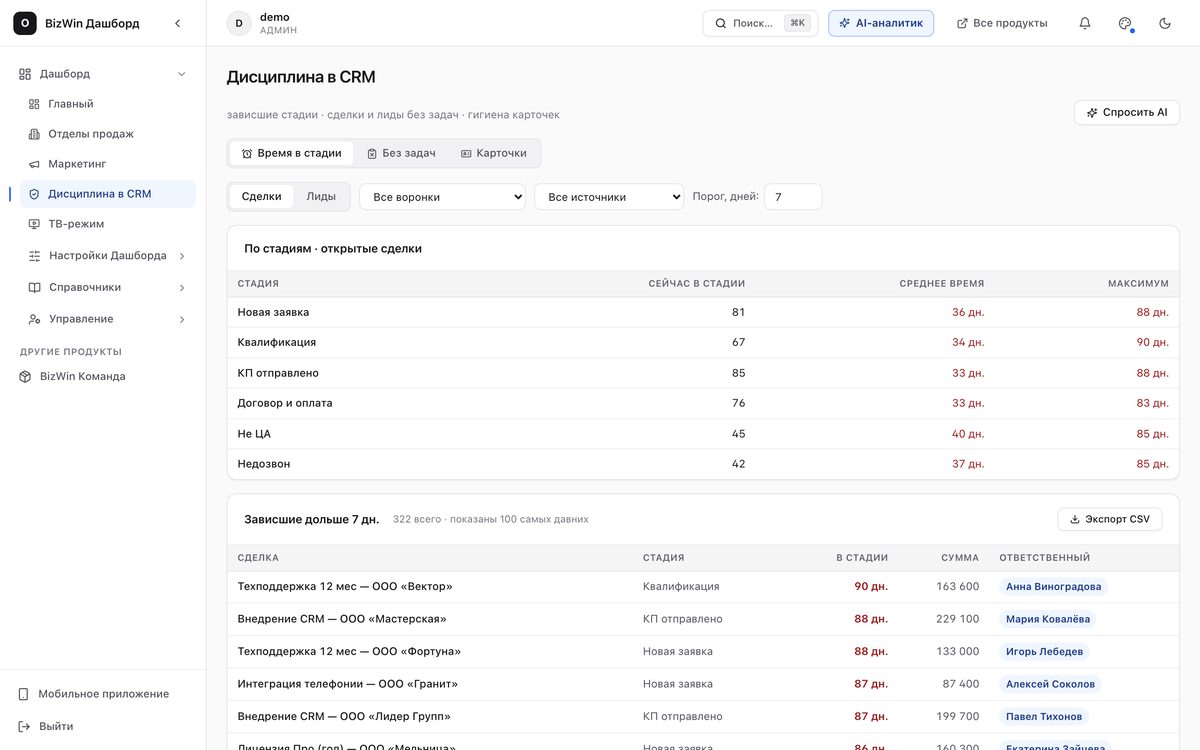
Task: Click Экспорт CSV button
Action: coord(1110,520)
